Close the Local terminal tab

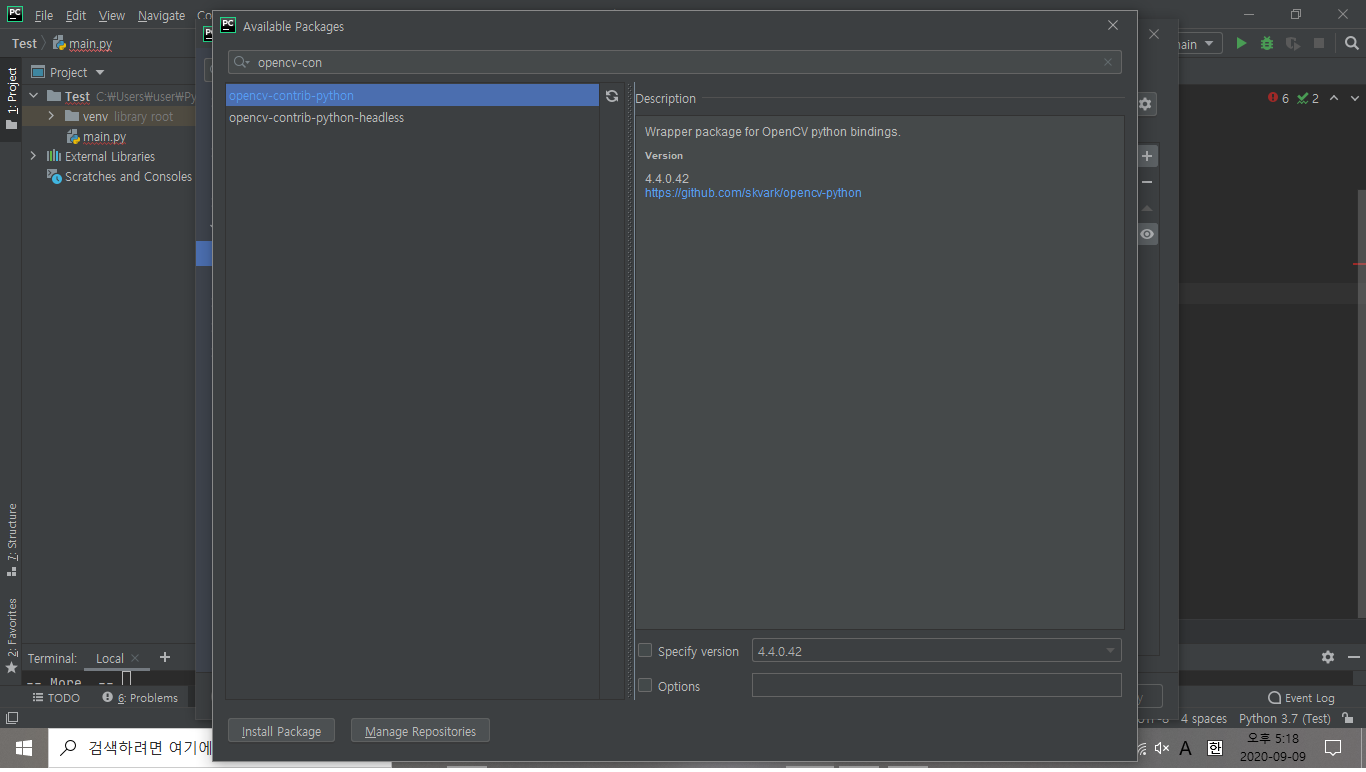pyautogui.click(x=135, y=658)
